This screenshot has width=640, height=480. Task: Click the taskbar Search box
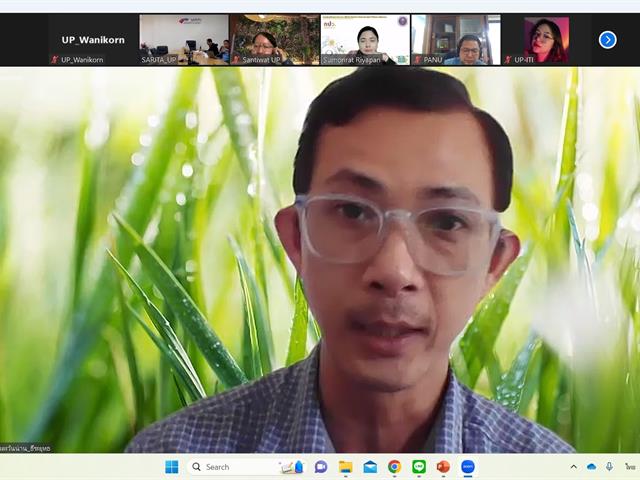pos(248,467)
